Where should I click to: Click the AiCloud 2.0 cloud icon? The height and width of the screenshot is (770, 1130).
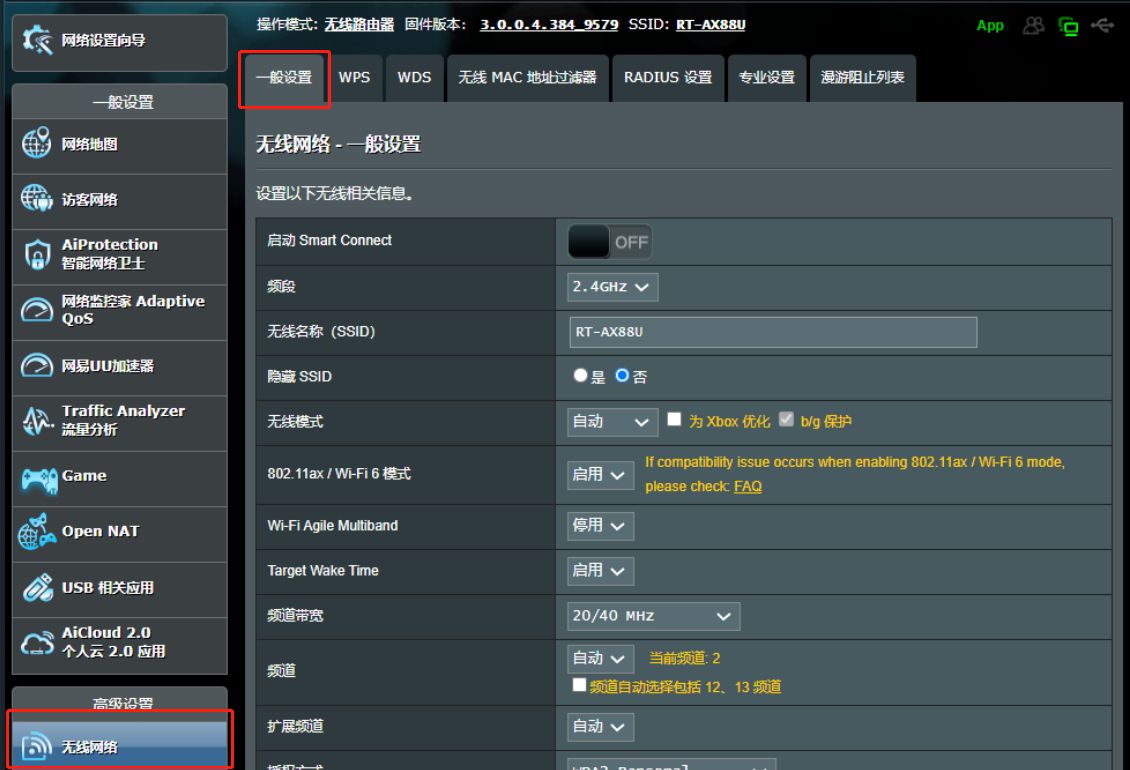(37, 642)
